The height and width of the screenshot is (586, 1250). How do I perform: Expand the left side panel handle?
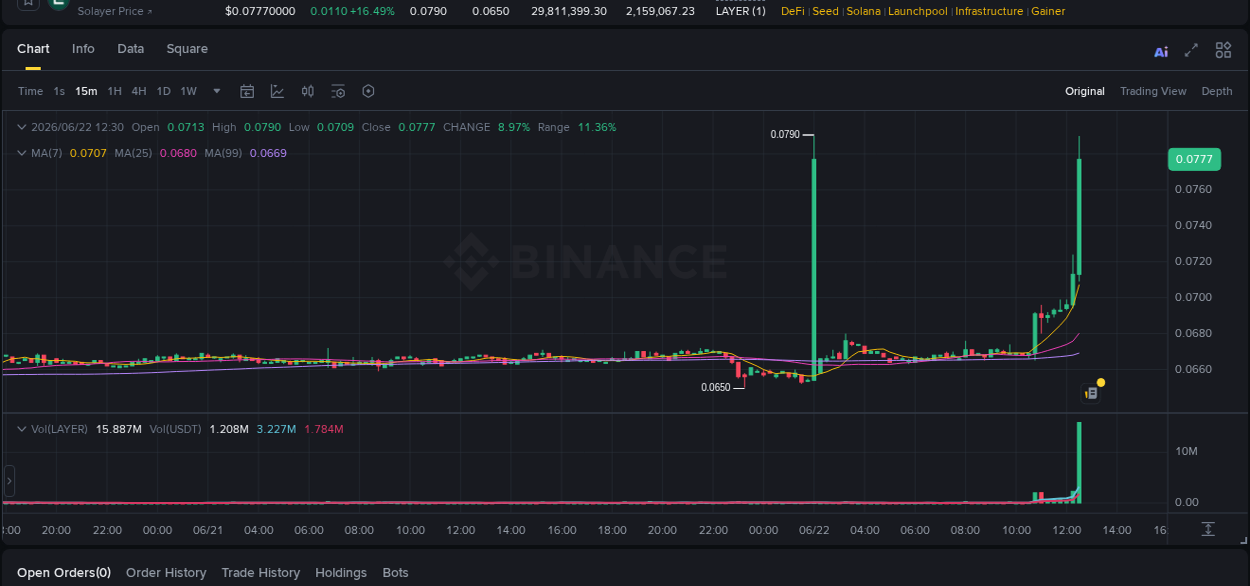coord(9,481)
